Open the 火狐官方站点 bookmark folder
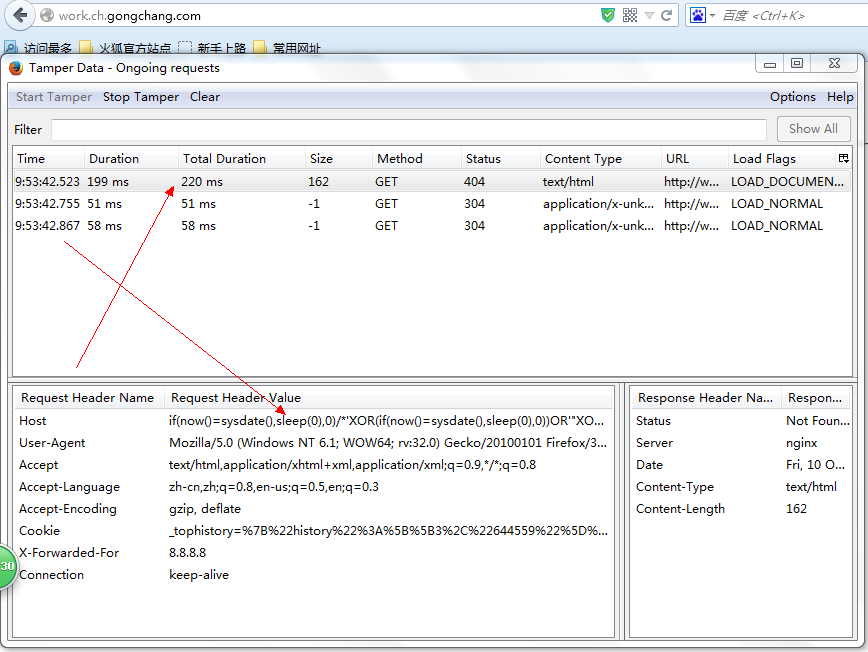Viewport: 868px width, 652px height. pos(125,48)
